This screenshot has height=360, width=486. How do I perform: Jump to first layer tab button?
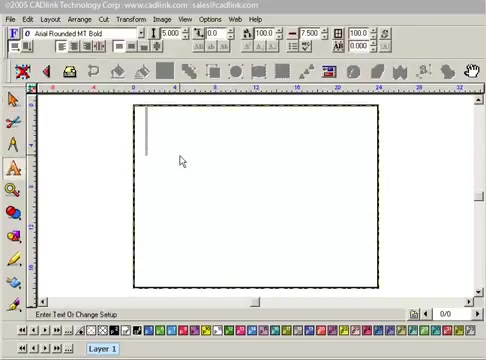point(22,349)
